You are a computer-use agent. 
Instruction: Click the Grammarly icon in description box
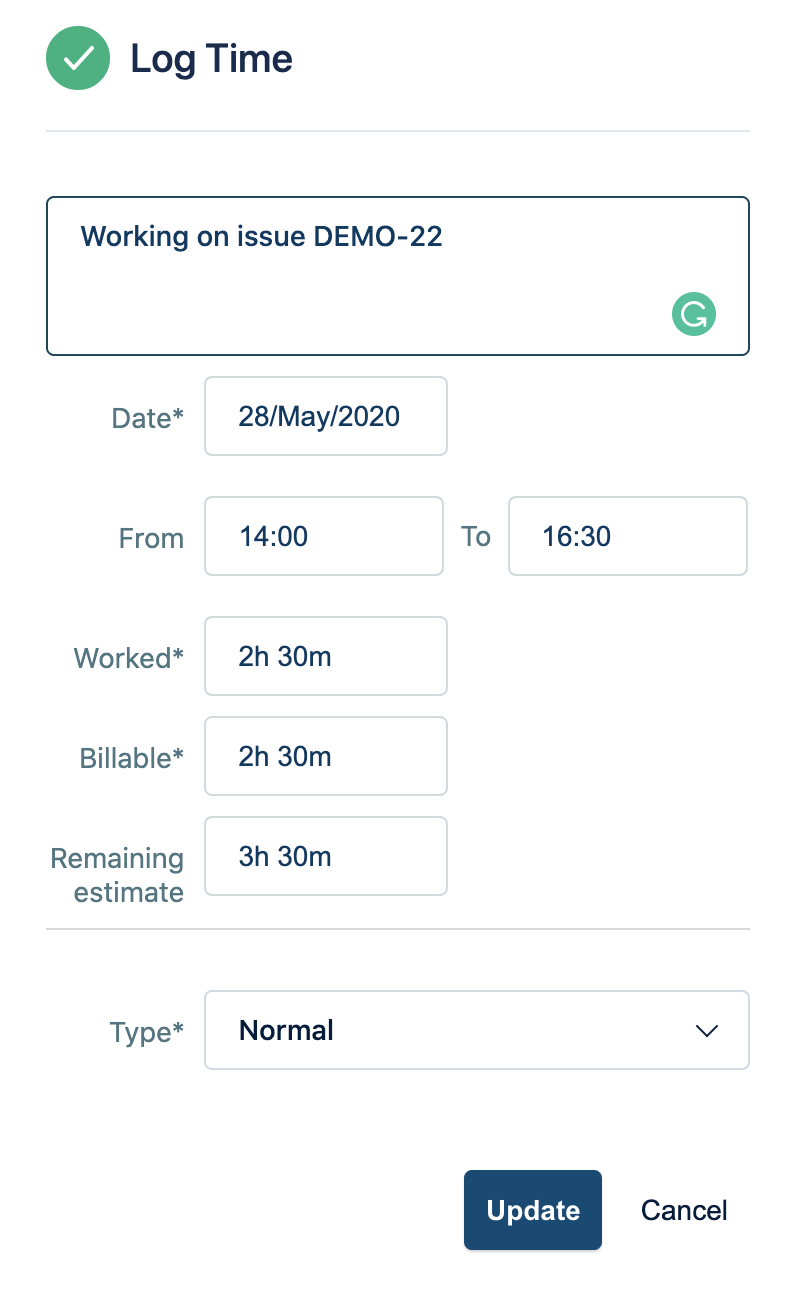(x=693, y=314)
